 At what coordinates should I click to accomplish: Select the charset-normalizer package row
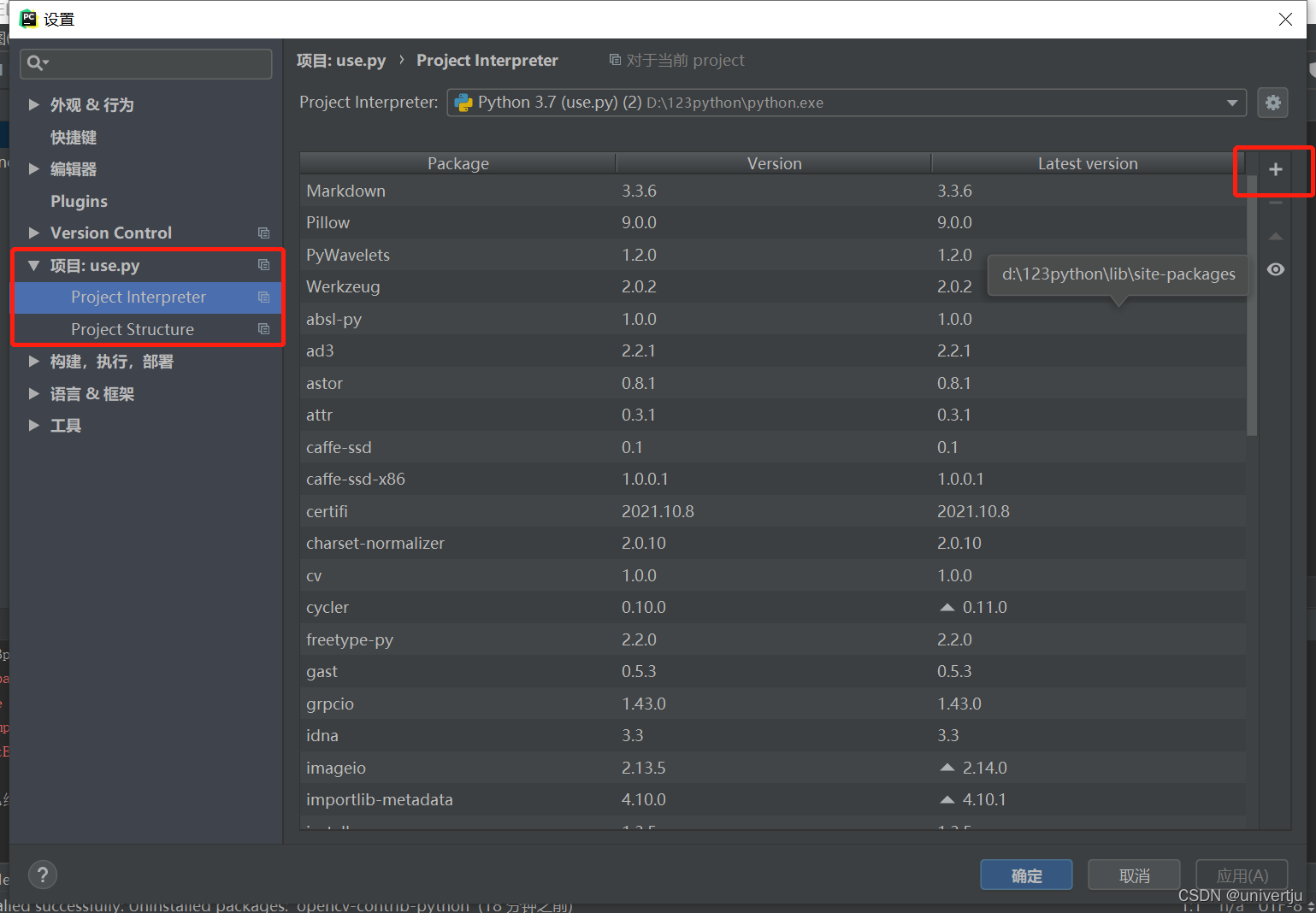point(773,543)
